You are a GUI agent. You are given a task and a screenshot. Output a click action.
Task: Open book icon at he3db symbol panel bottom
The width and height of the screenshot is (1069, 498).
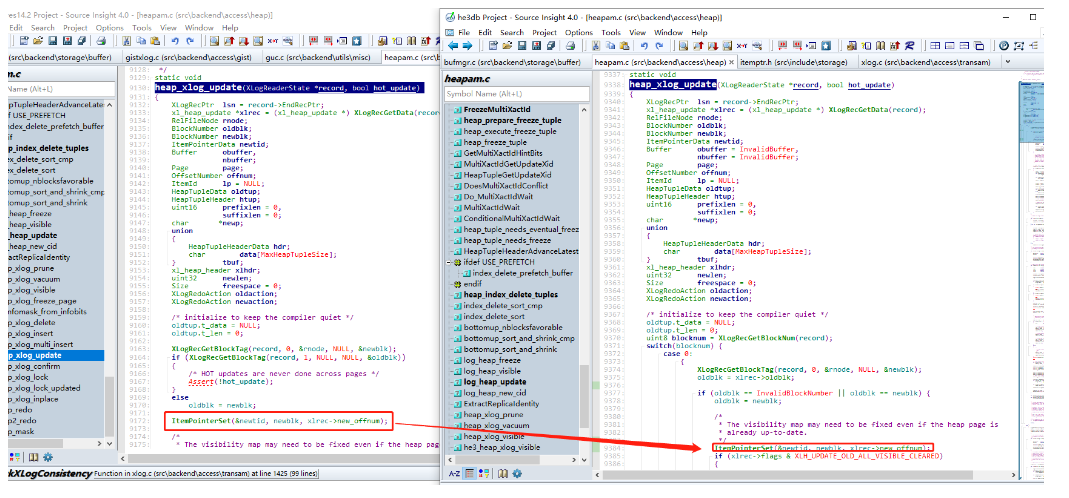[503, 473]
